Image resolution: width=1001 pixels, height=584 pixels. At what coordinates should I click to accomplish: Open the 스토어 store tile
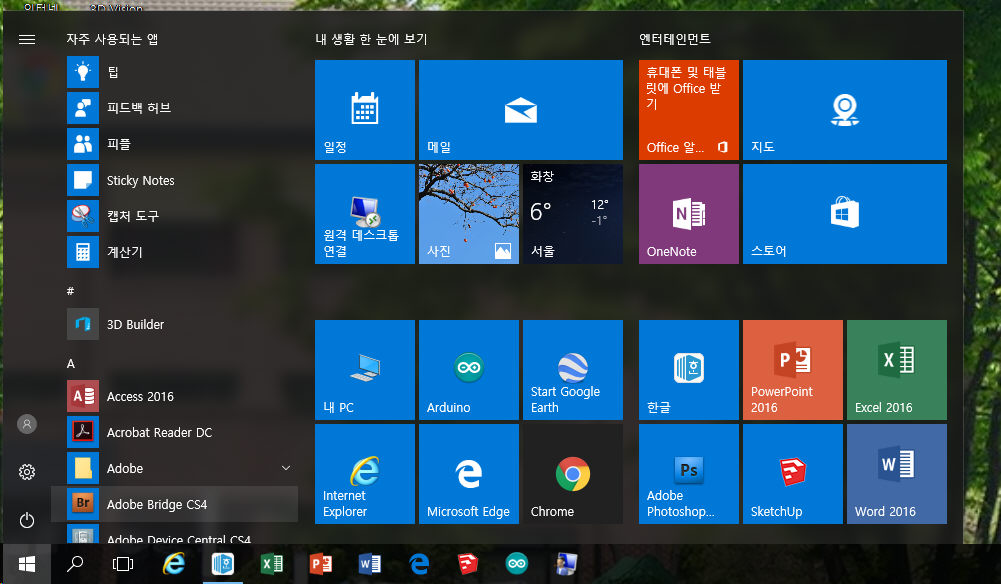click(845, 214)
